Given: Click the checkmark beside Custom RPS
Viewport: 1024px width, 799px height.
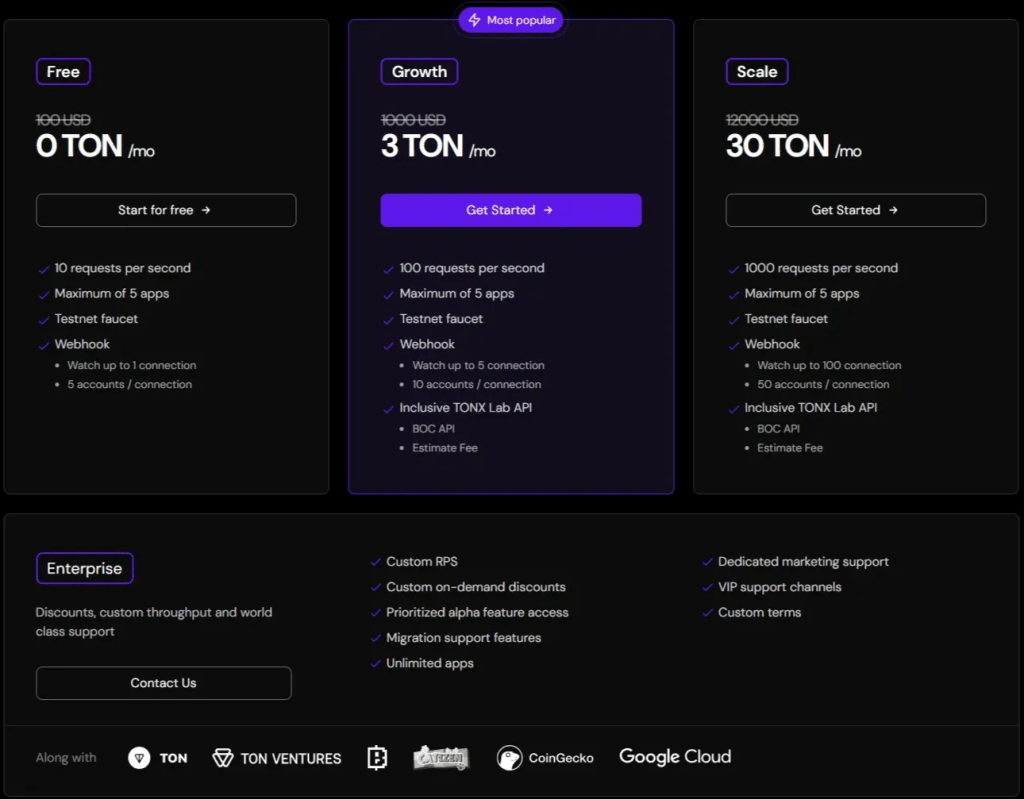Looking at the screenshot, I should click(376, 562).
